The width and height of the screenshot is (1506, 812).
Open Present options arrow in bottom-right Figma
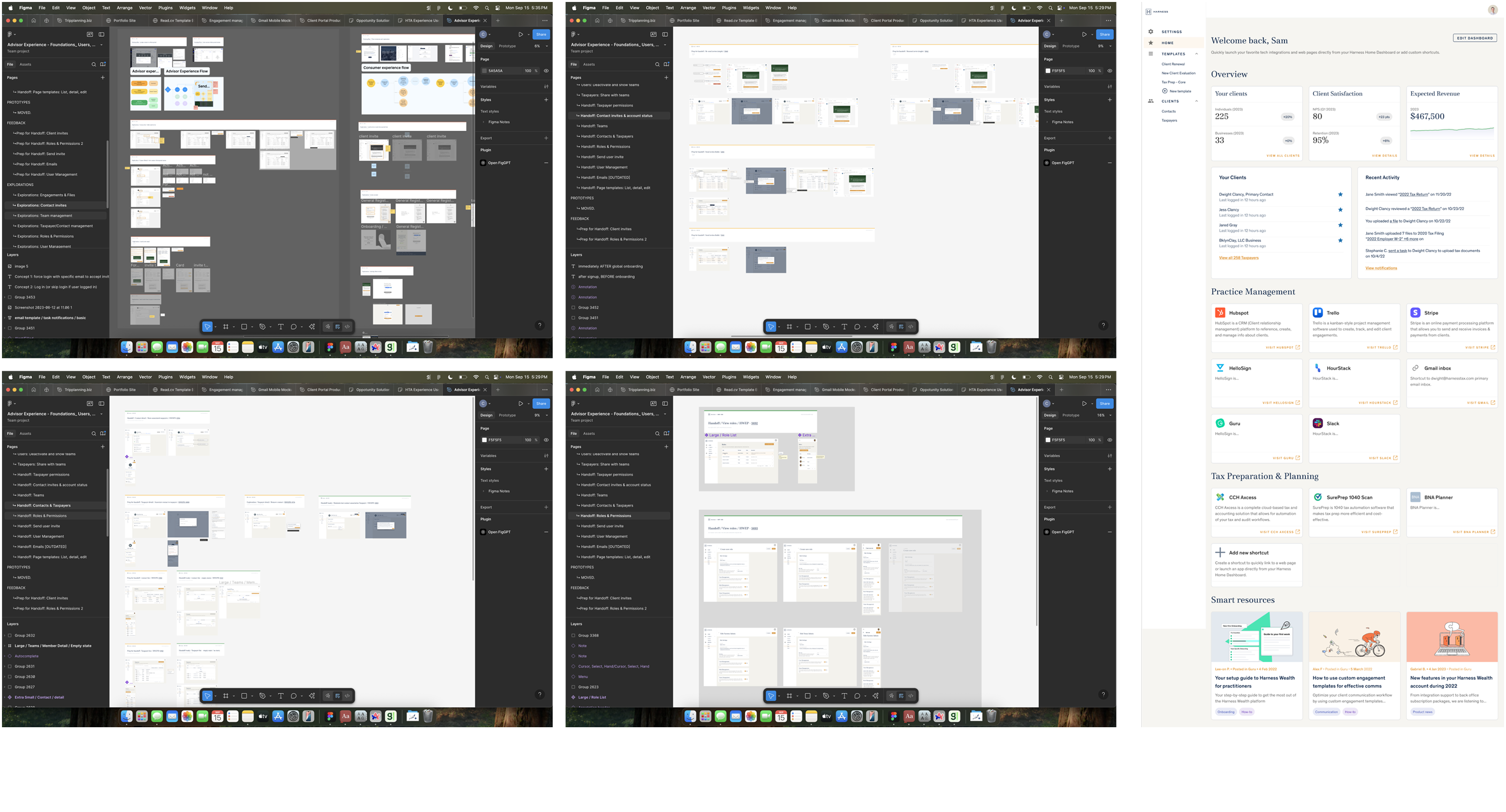(1092, 403)
